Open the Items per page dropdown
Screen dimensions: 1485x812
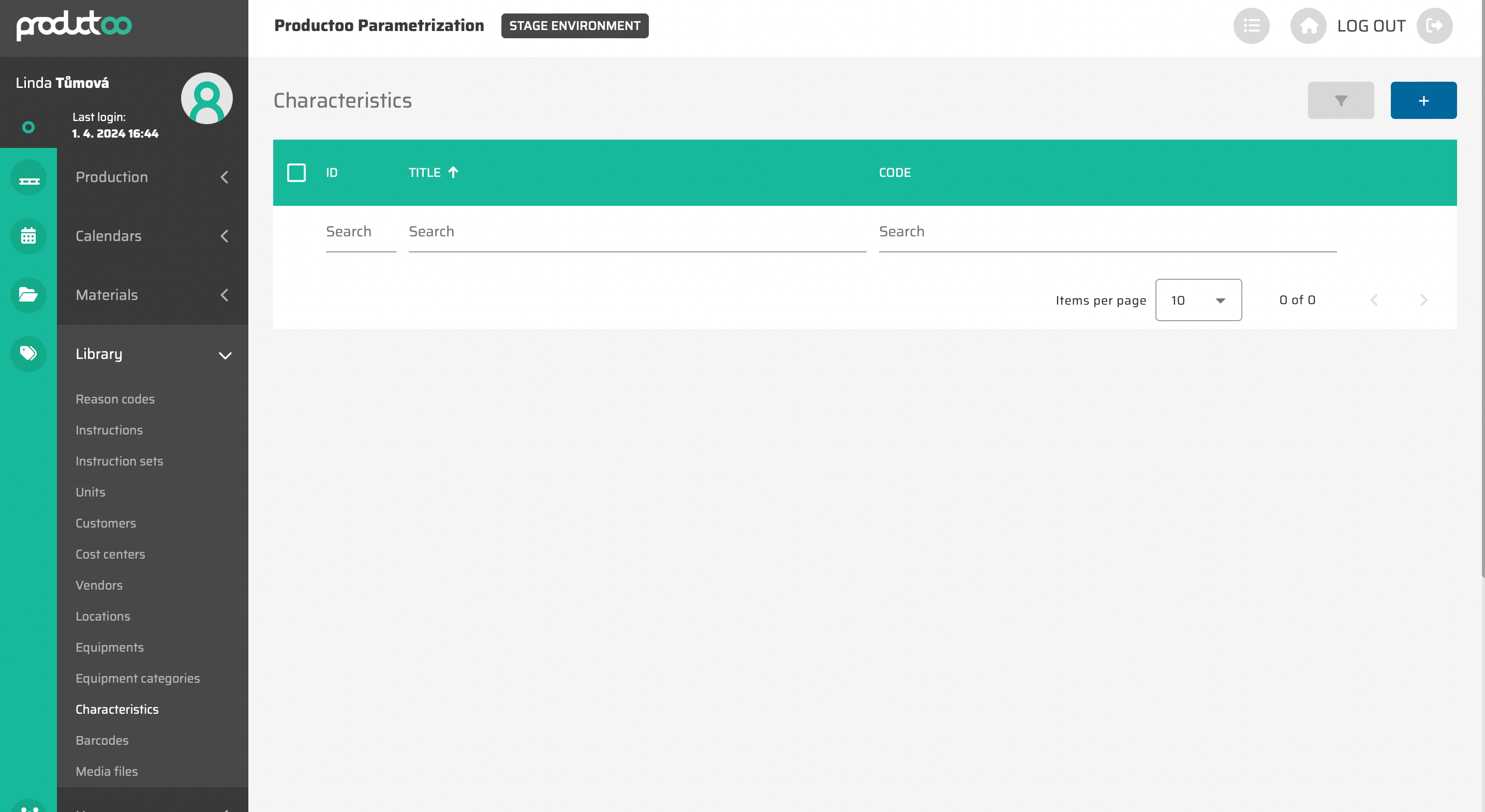tap(1198, 300)
